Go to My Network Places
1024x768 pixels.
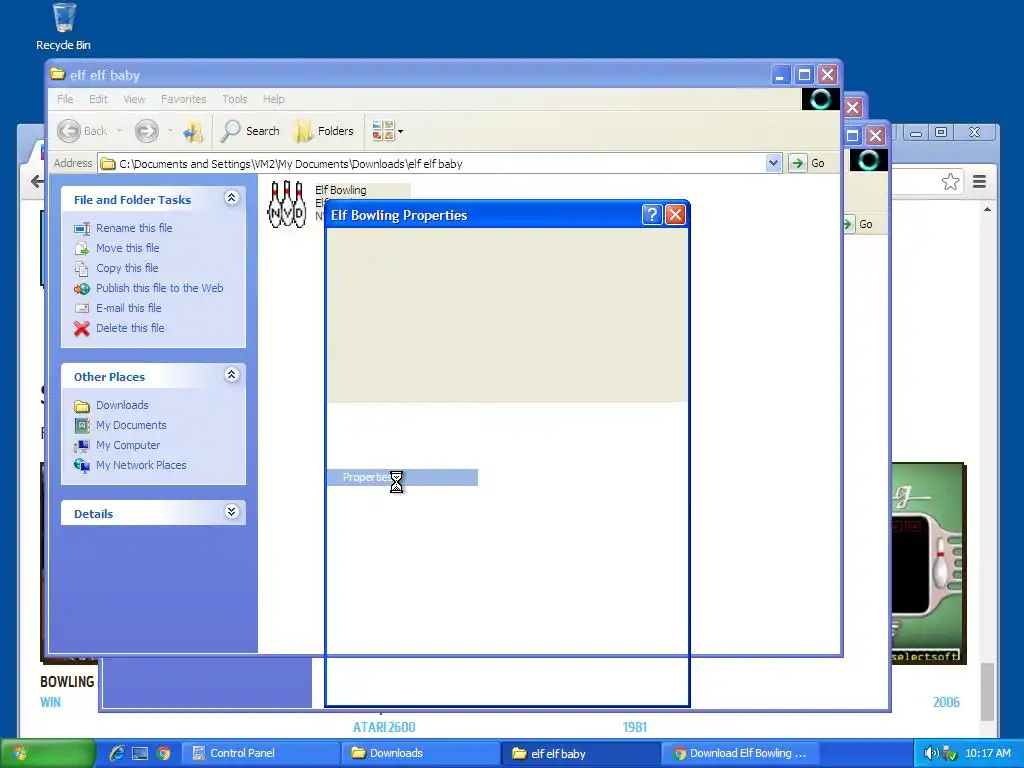point(141,465)
